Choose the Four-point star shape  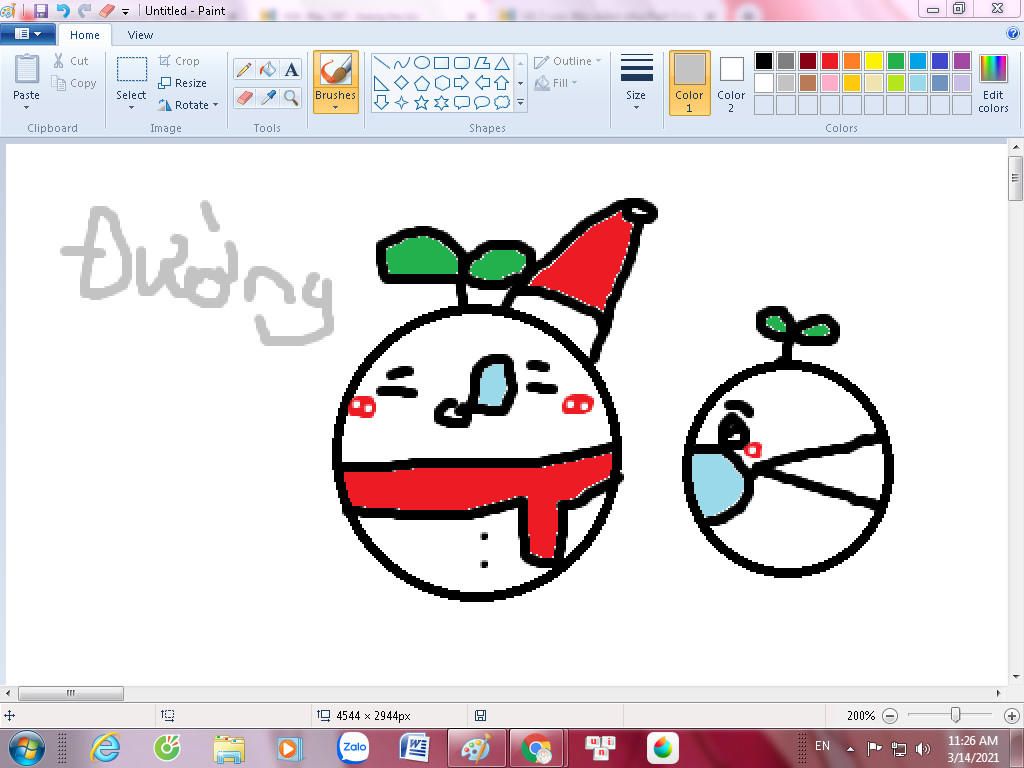click(402, 103)
